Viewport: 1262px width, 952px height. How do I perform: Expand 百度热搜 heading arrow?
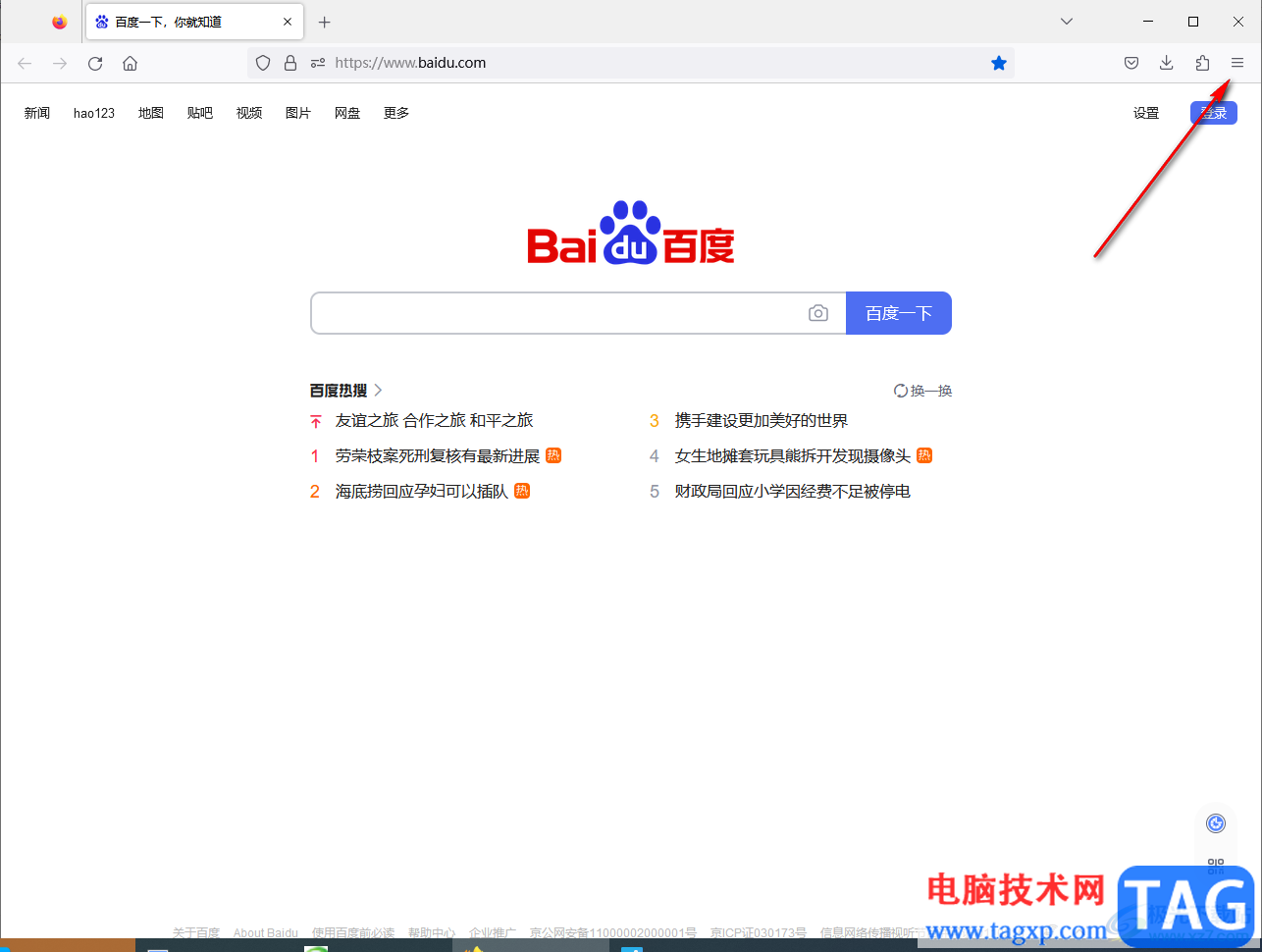point(379,391)
